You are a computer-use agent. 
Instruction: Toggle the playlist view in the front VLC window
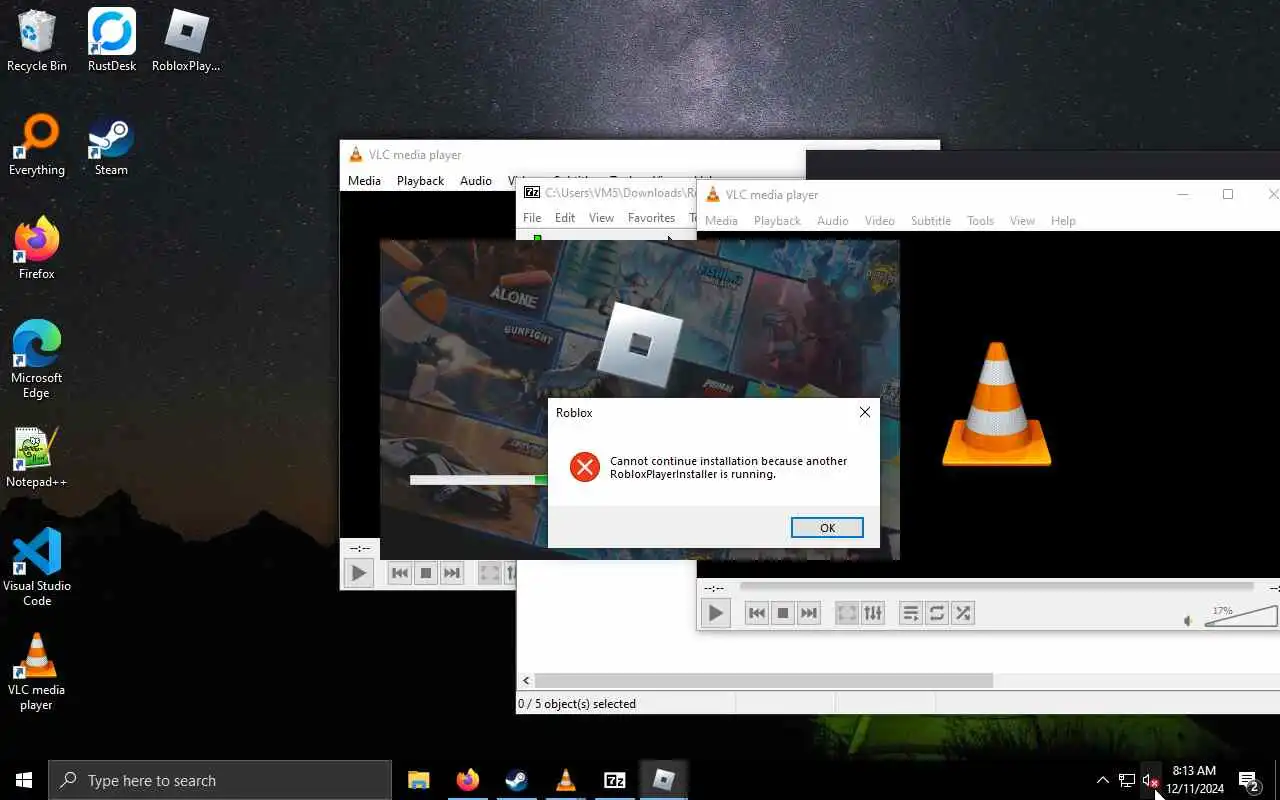(x=911, y=613)
